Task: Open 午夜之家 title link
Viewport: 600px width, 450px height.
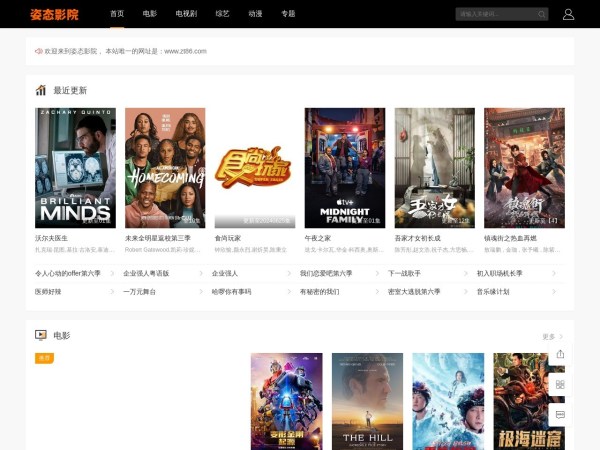Action: pos(318,238)
